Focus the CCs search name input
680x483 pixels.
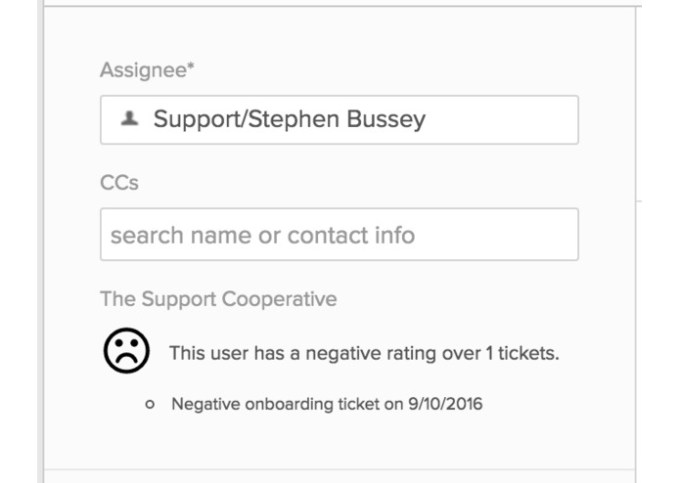pos(339,235)
